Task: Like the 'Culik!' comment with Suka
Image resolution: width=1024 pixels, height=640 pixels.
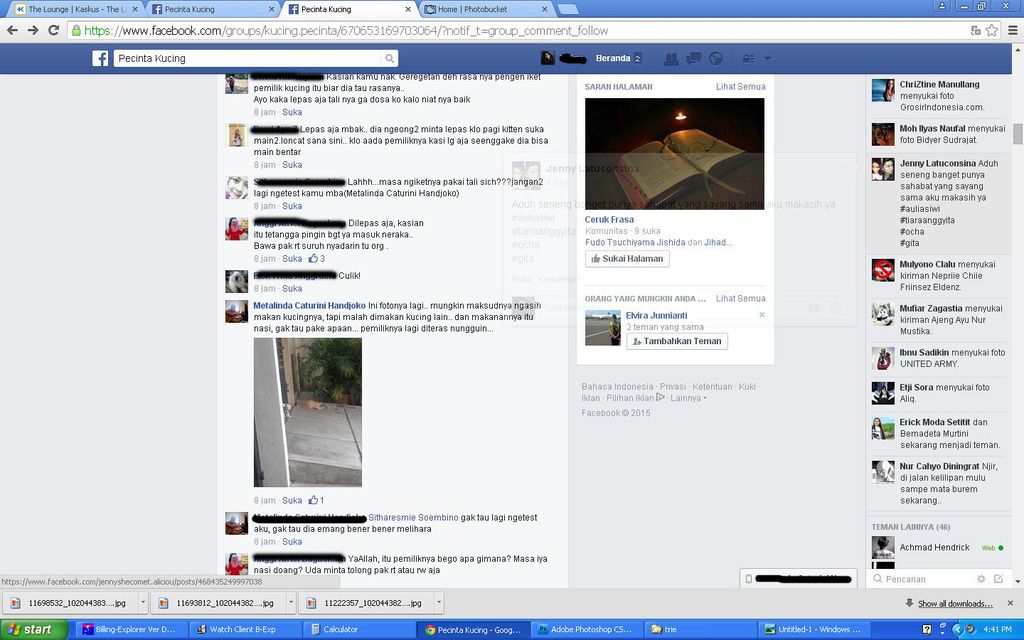Action: point(292,288)
